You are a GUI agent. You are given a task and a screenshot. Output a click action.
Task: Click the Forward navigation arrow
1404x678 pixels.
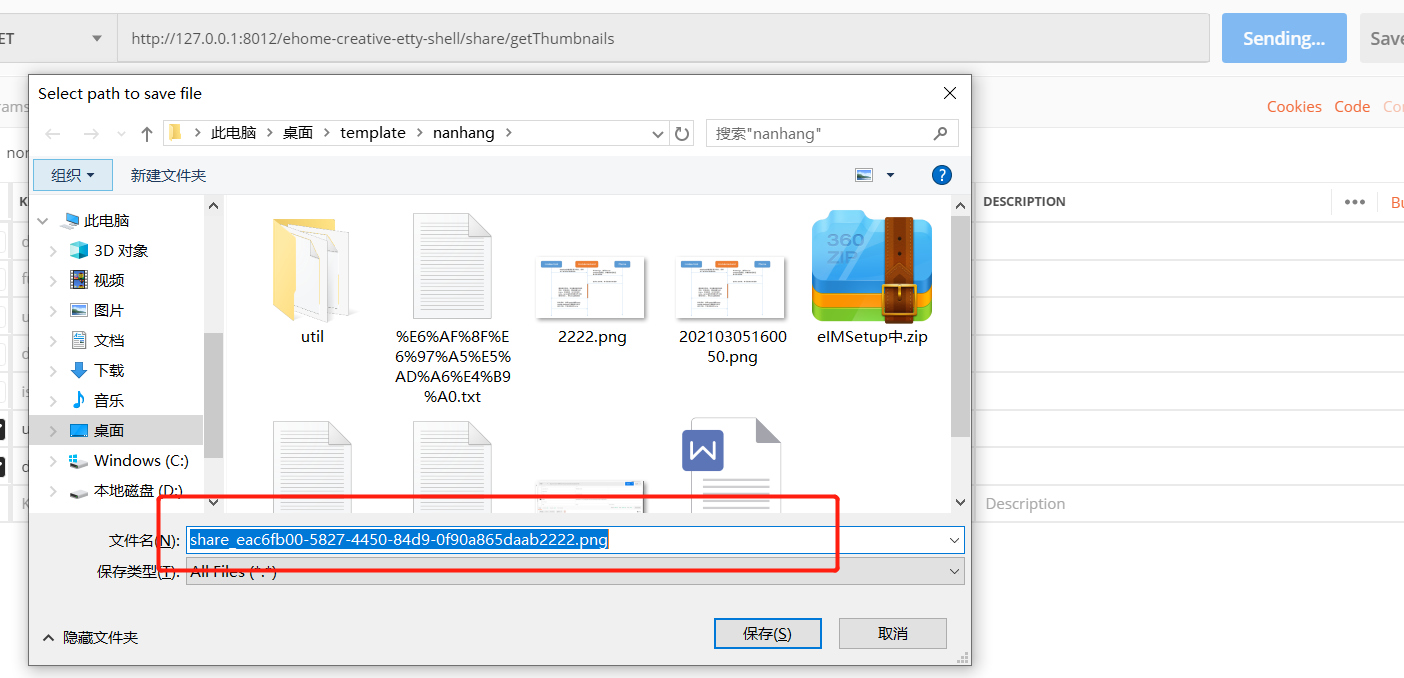90,133
